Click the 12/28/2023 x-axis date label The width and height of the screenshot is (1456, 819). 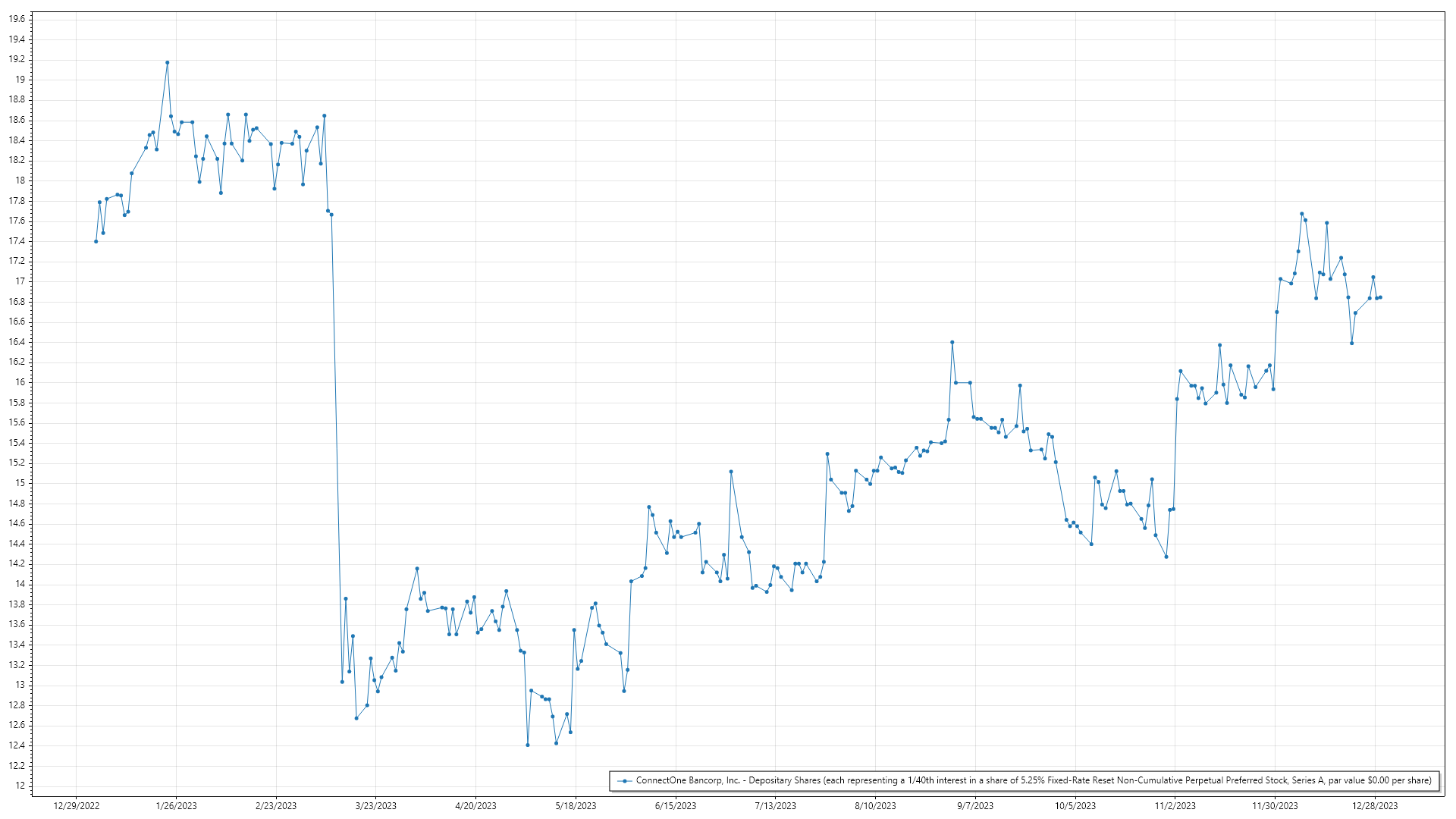pyautogui.click(x=1375, y=805)
